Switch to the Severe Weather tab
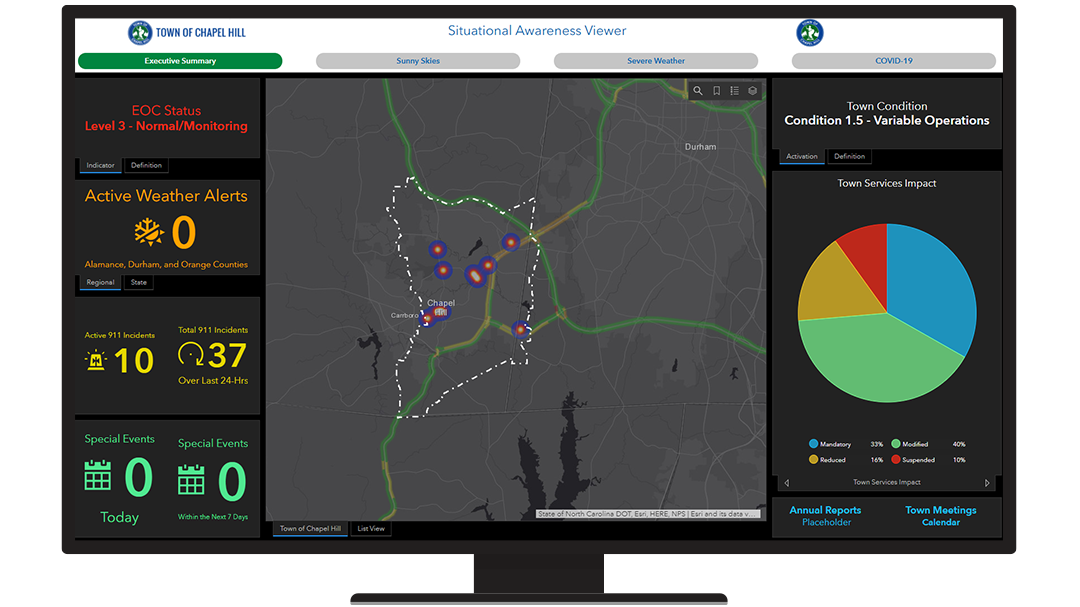Image resolution: width=1080 pixels, height=607 pixels. 655,61
